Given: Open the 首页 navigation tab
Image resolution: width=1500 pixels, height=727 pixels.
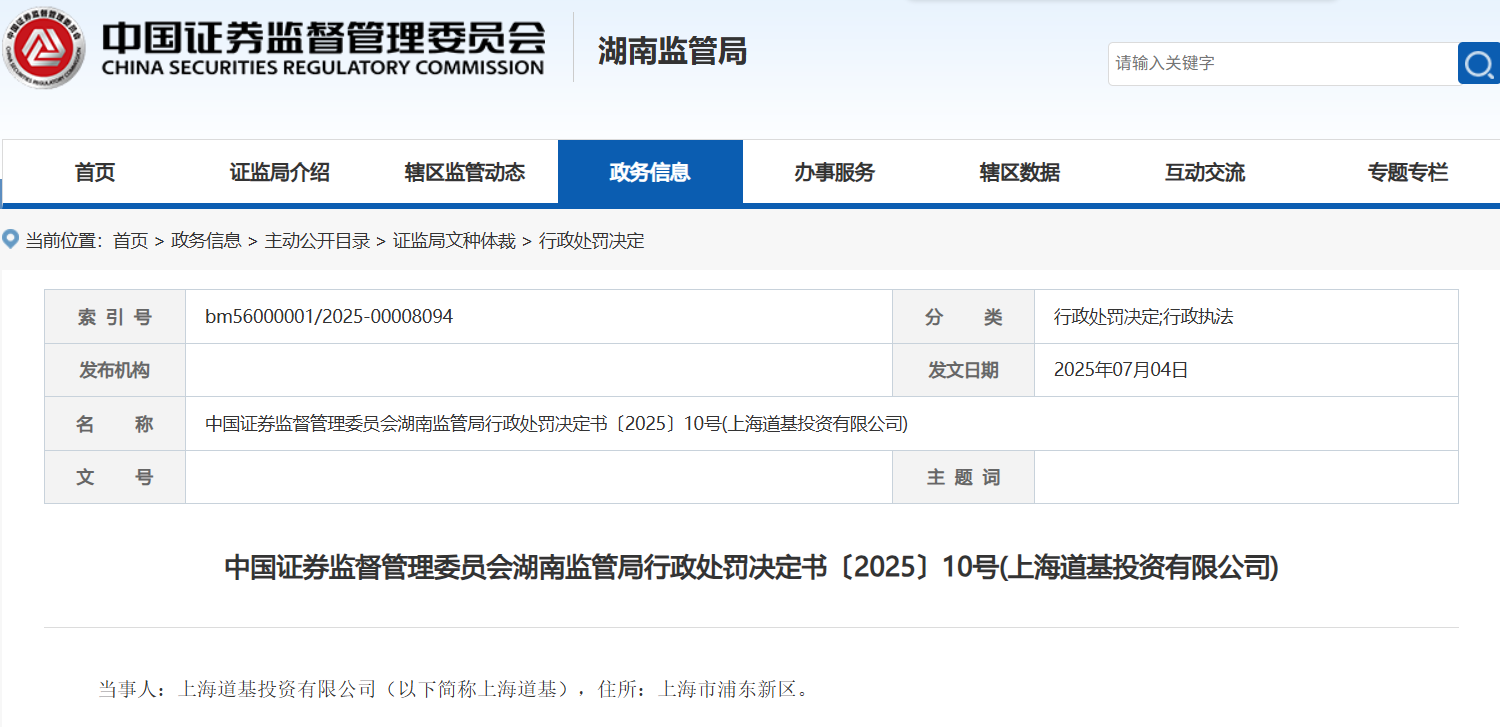Looking at the screenshot, I should [95, 172].
